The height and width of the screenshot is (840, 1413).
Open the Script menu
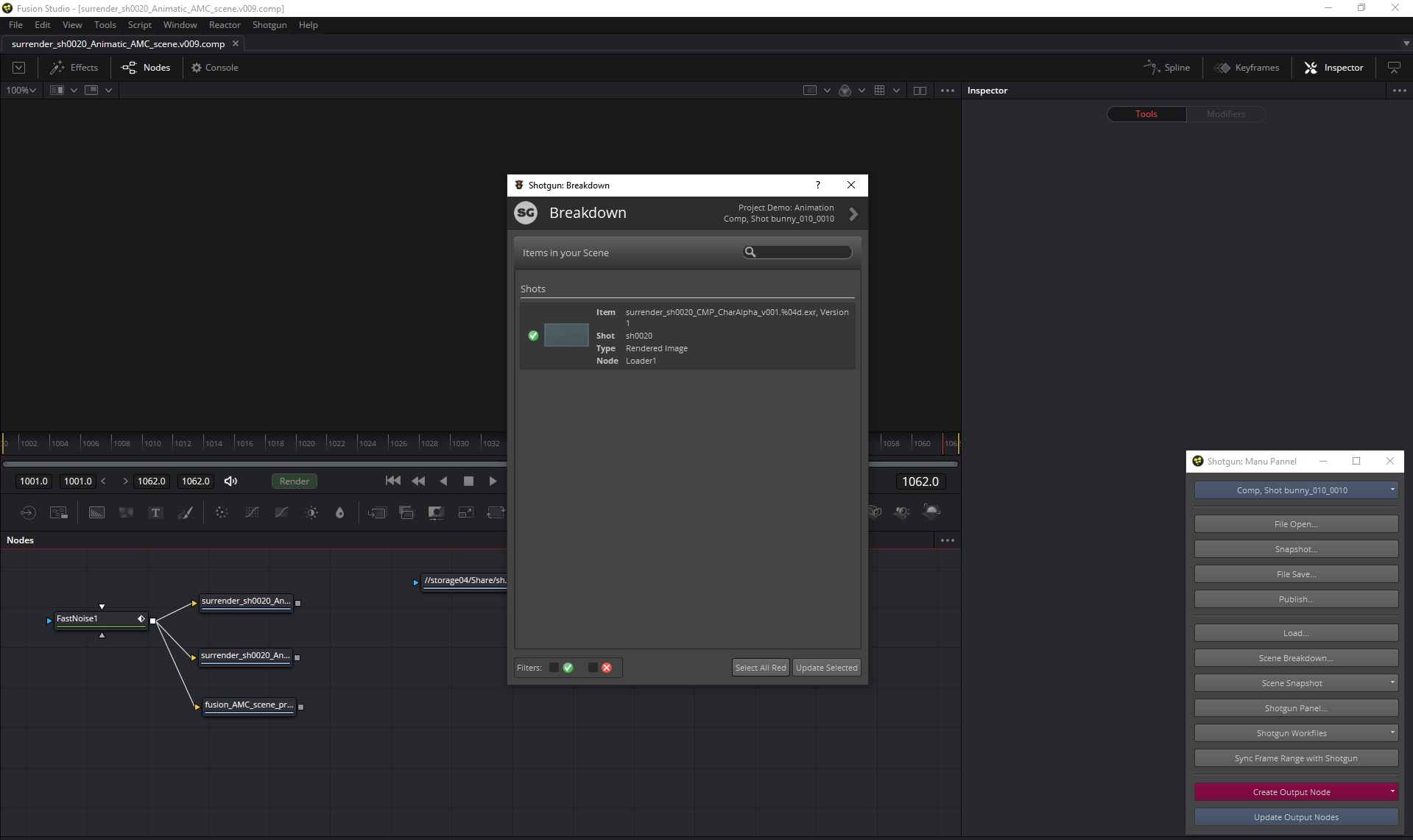[139, 25]
